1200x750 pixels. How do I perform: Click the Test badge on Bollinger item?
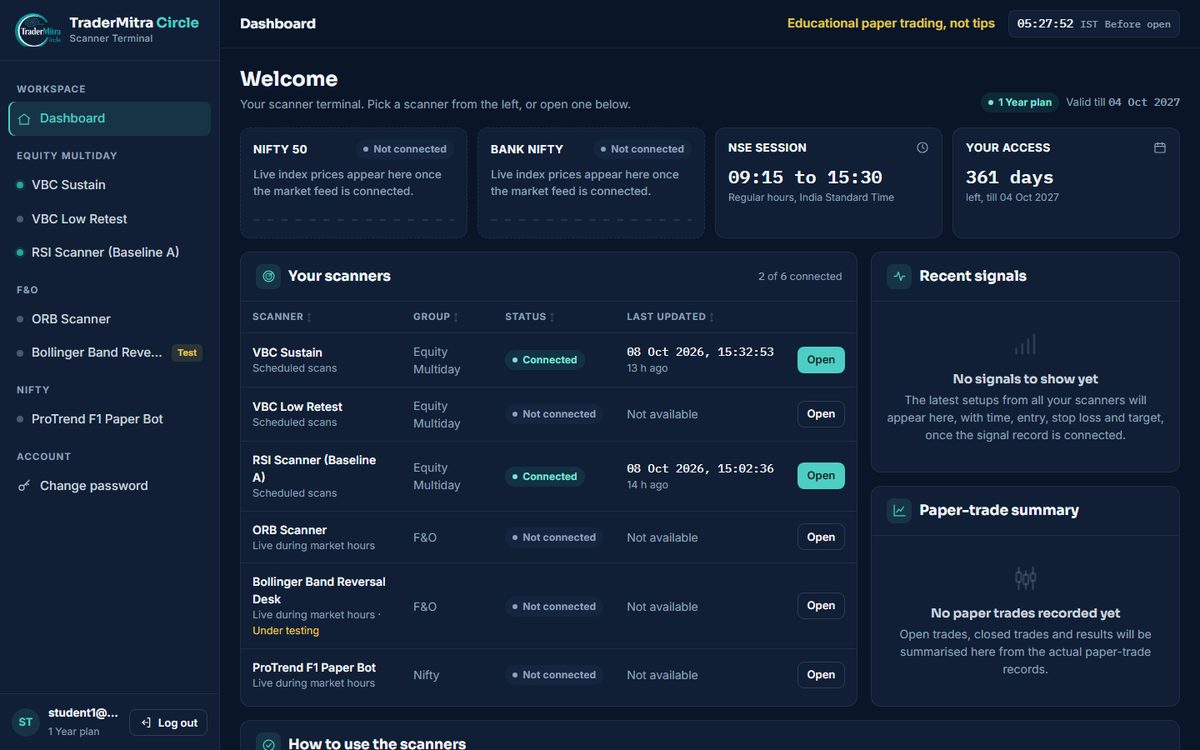pyautogui.click(x=187, y=353)
